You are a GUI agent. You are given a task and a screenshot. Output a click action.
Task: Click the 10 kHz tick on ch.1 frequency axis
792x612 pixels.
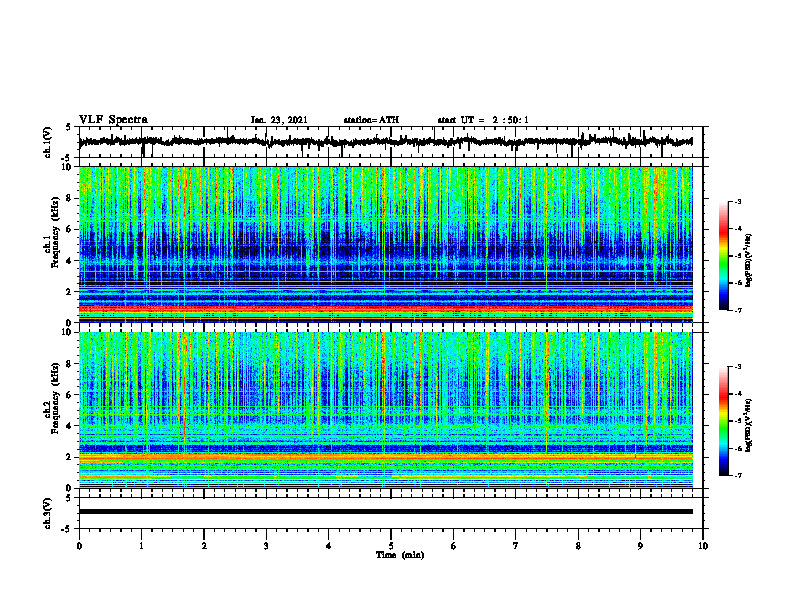click(x=68, y=167)
